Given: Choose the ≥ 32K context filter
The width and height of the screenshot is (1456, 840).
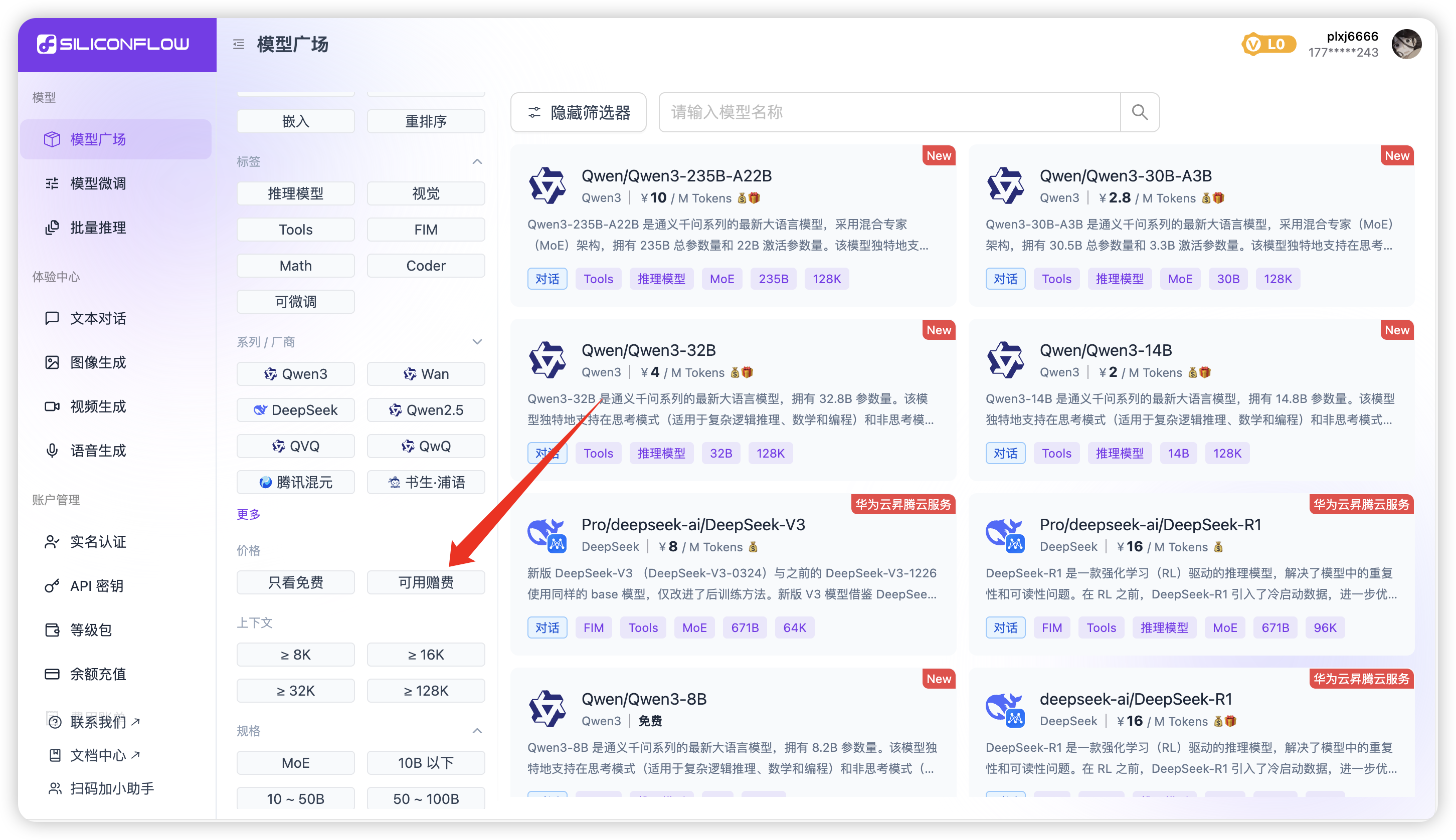Looking at the screenshot, I should tap(295, 691).
